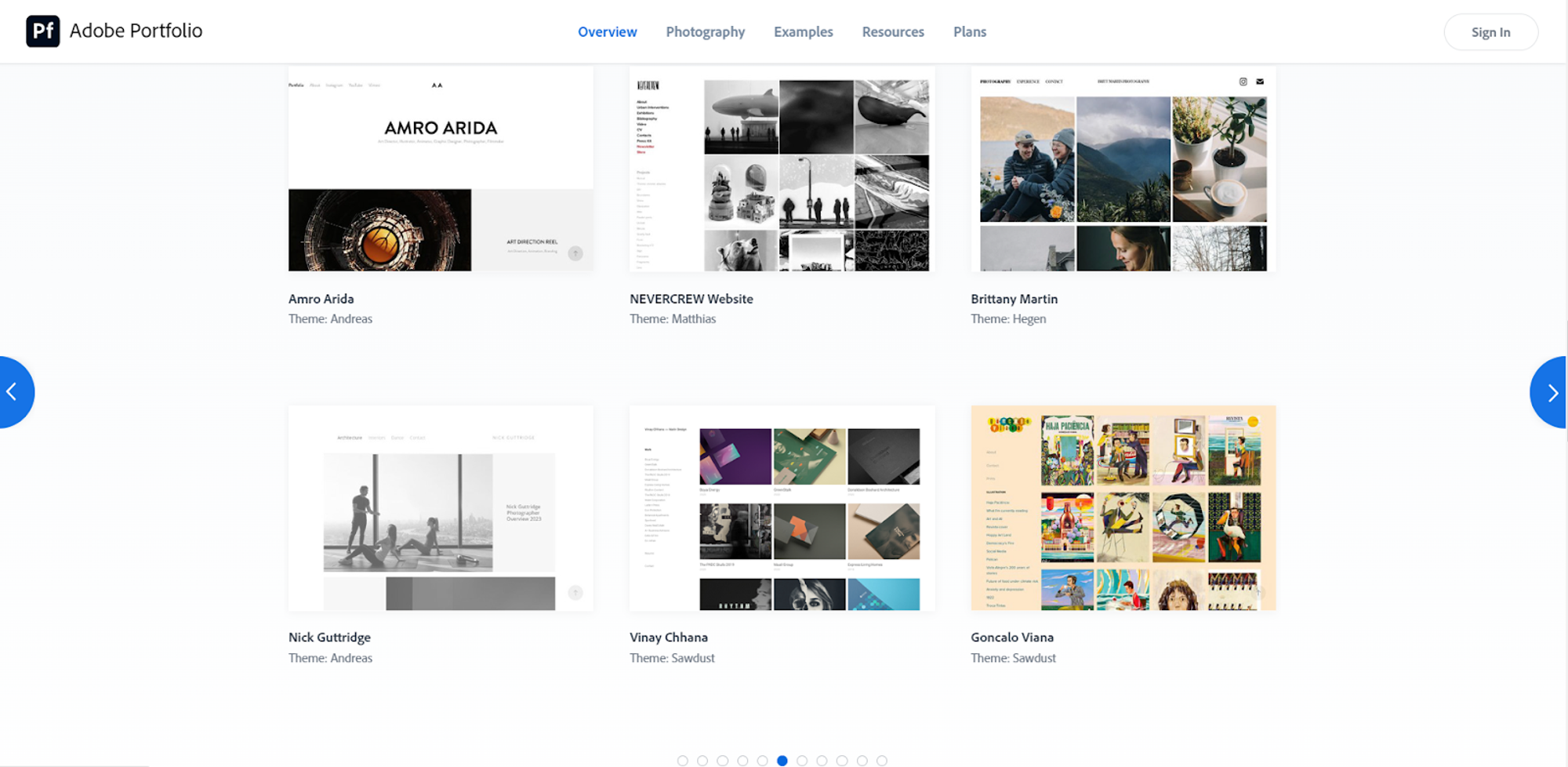The width and height of the screenshot is (1568, 767).
Task: Open the Instagram icon on Brittany Martin's preview
Action: coord(1243,81)
